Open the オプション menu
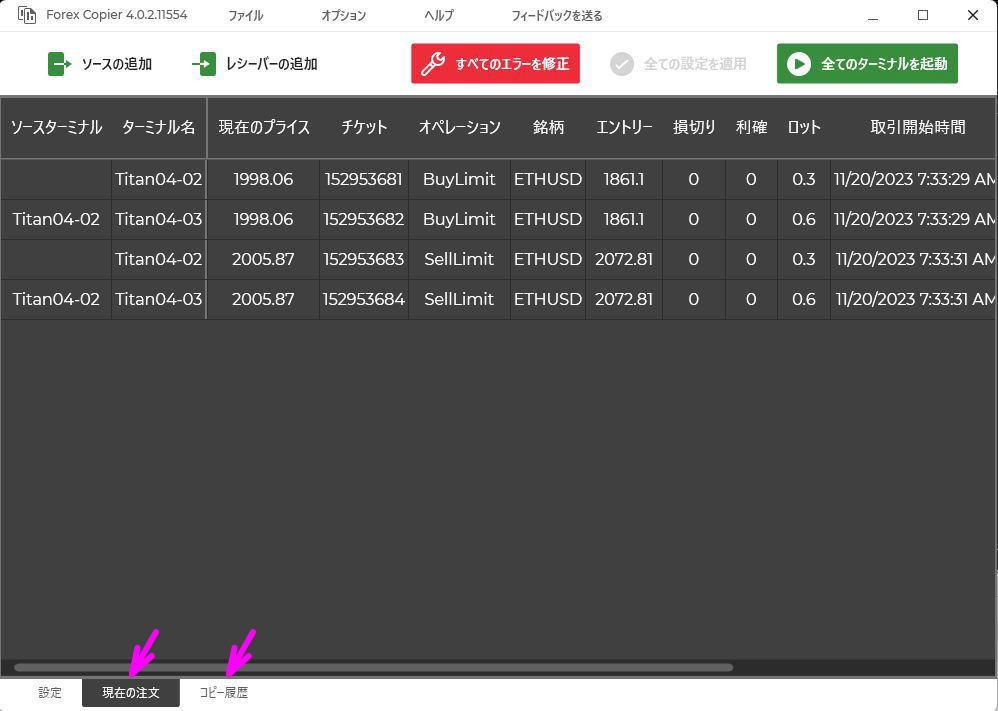Screen dimensions: 998x711 coord(343,15)
